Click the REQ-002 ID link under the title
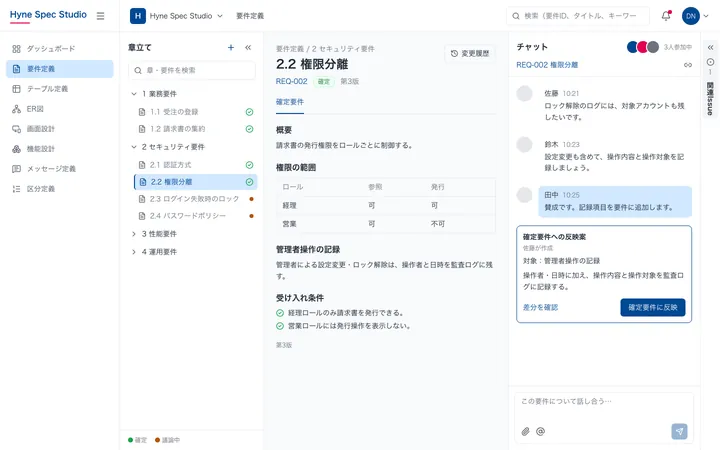Screen dimensions: 720x450 click(291, 81)
